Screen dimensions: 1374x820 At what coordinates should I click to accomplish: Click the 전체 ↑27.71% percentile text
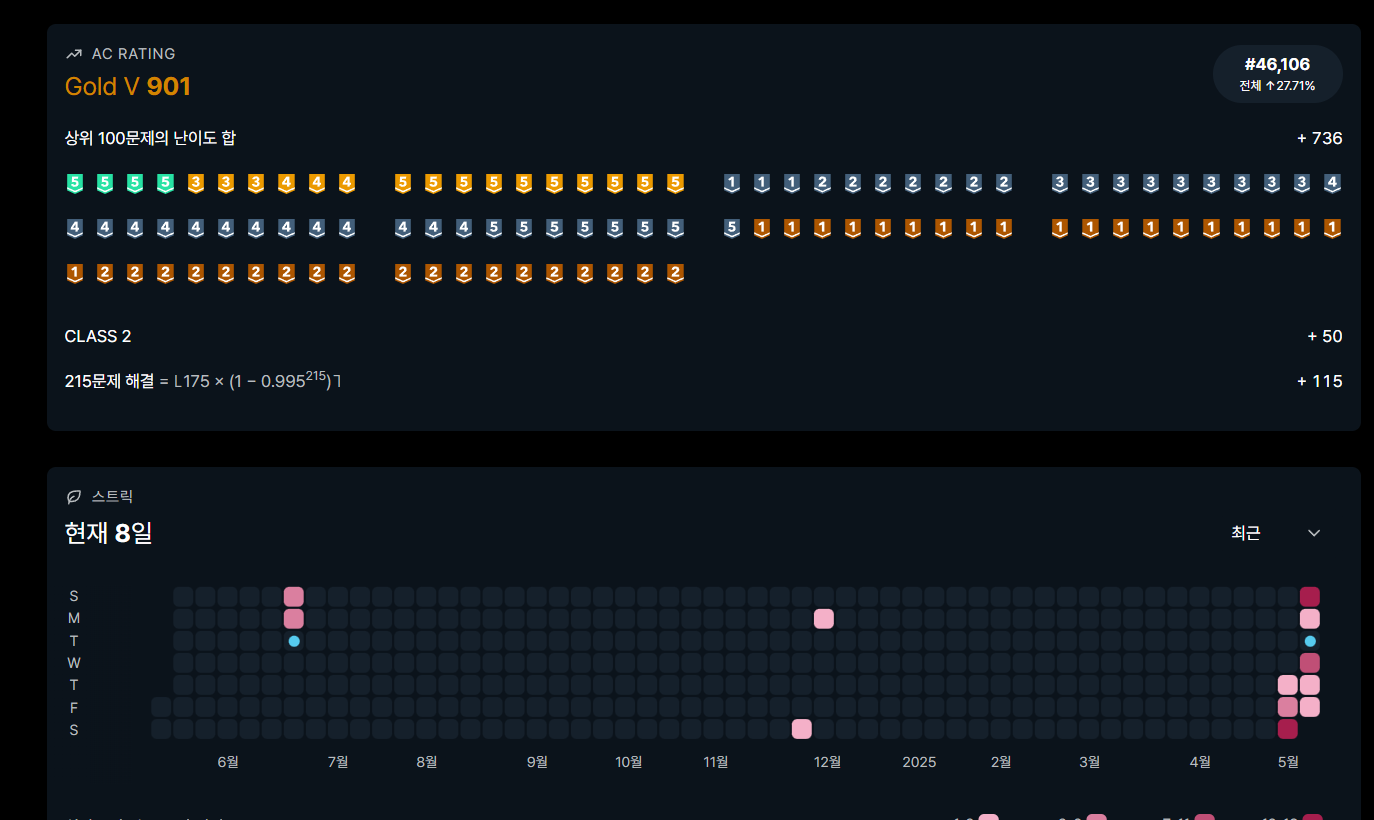[x=1277, y=86]
